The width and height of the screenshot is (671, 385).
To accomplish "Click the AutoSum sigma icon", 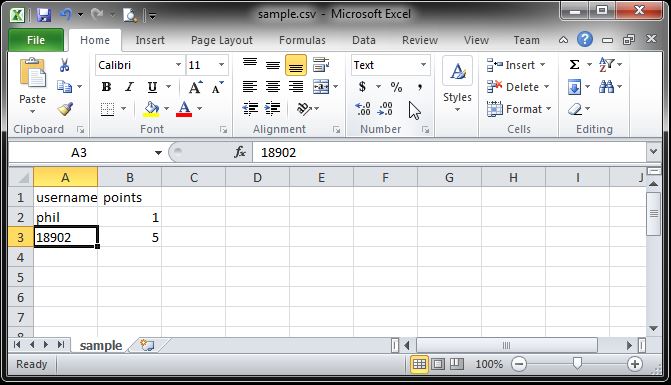I will (574, 65).
